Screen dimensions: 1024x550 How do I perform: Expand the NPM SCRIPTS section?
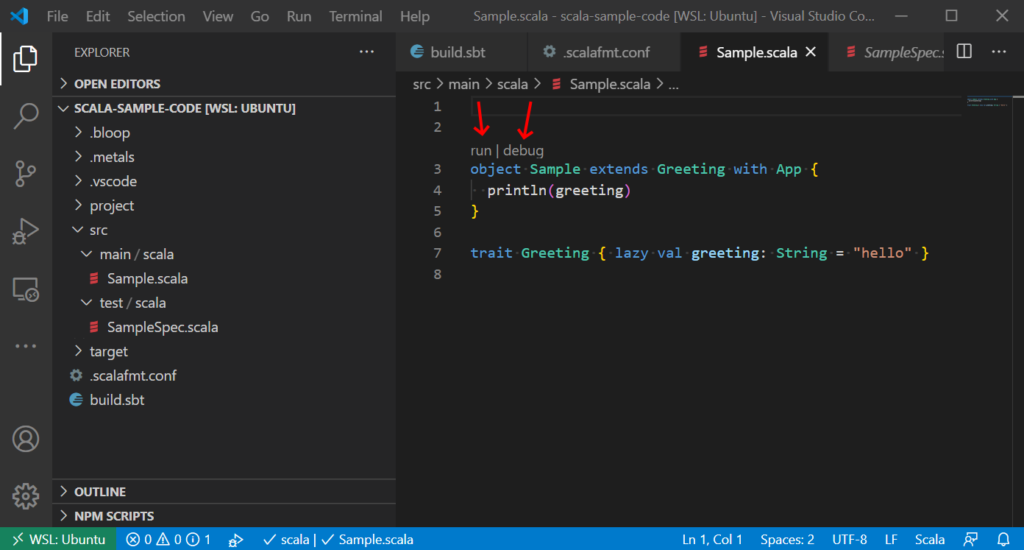(x=113, y=516)
